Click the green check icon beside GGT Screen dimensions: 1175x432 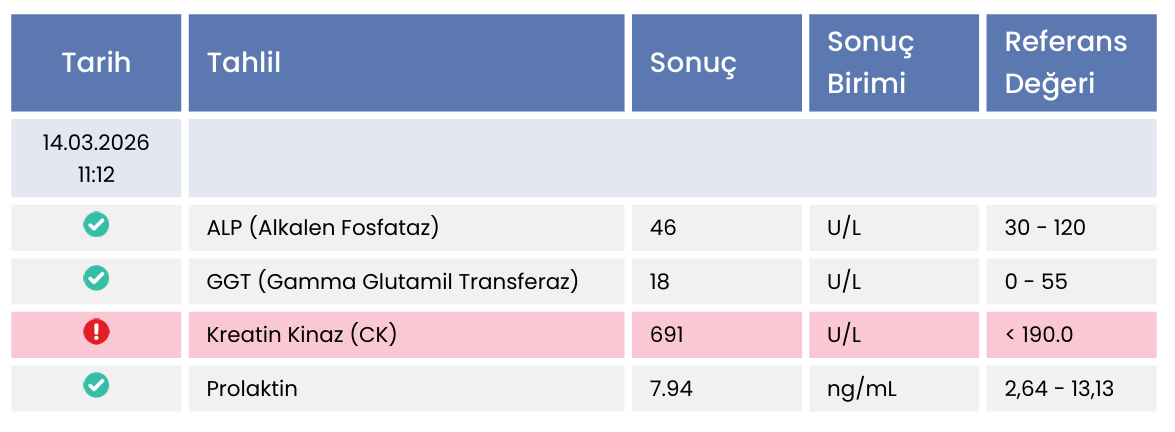[x=96, y=278]
